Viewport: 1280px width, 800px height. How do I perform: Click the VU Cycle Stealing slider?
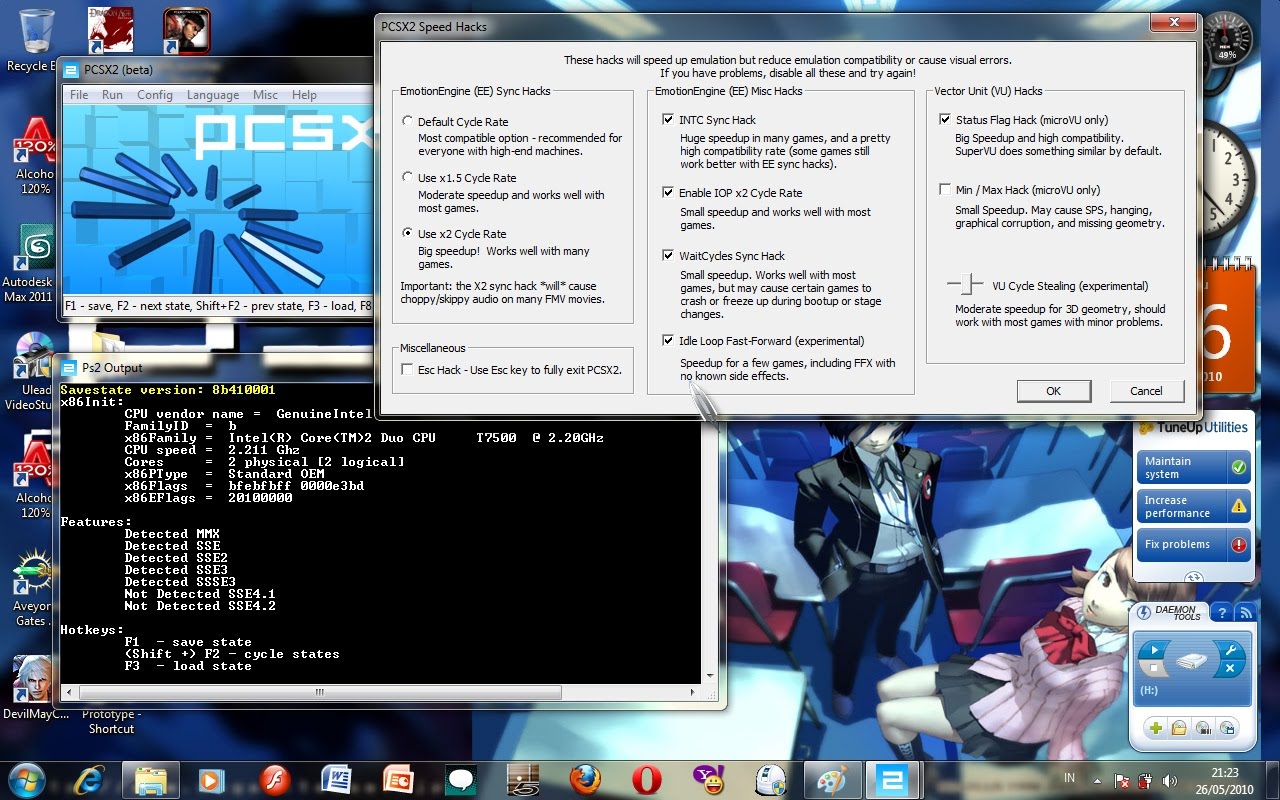(965, 285)
